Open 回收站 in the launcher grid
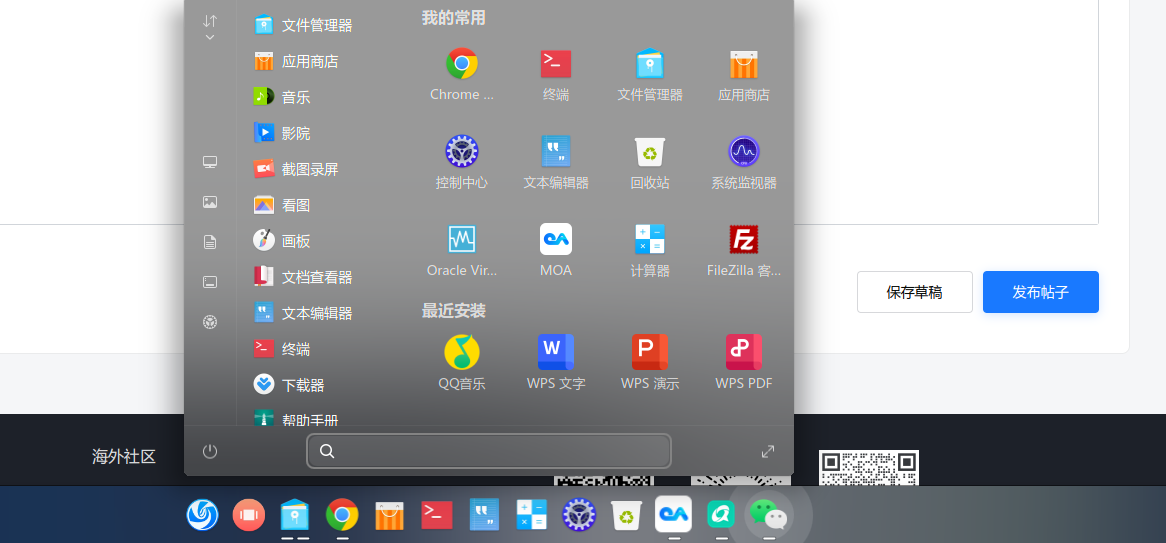 pyautogui.click(x=650, y=162)
